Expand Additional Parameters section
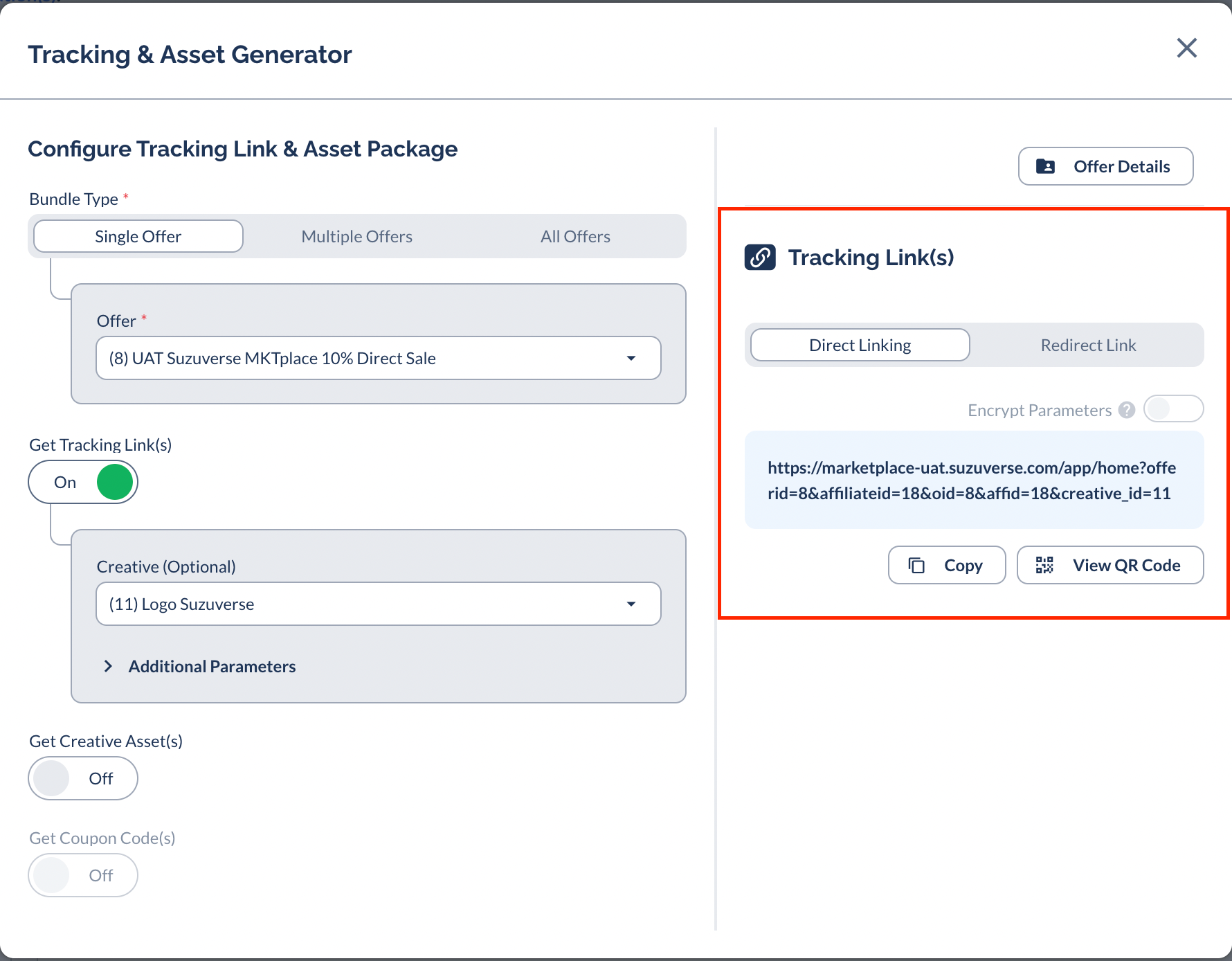Screen dimensions: 1232x961 click(109, 666)
